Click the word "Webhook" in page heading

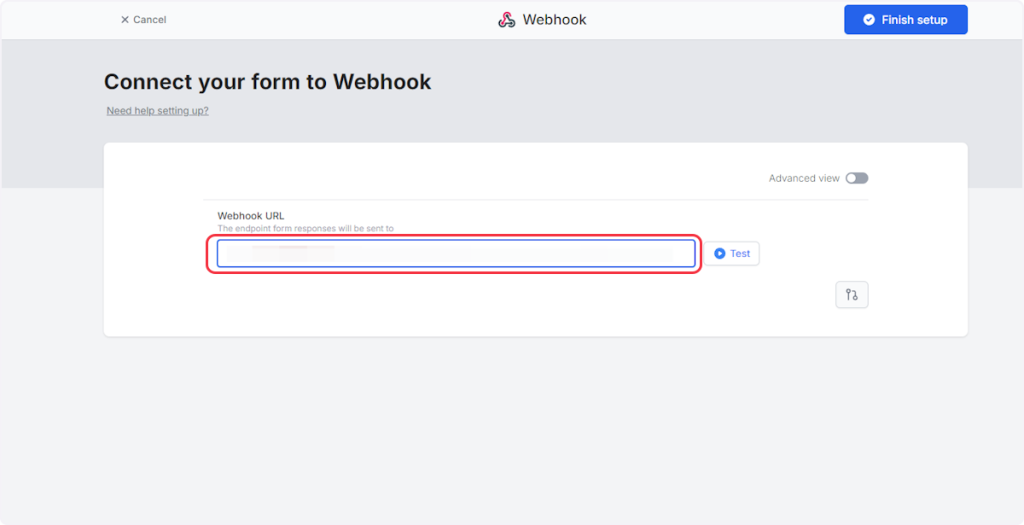point(382,82)
